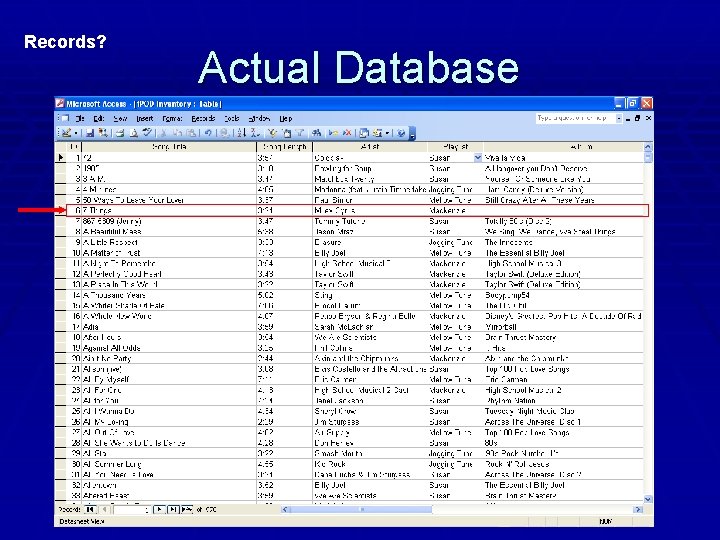Click the table control icon in menu bar
Image resolution: width=720 pixels, height=540 pixels.
coord(65,118)
